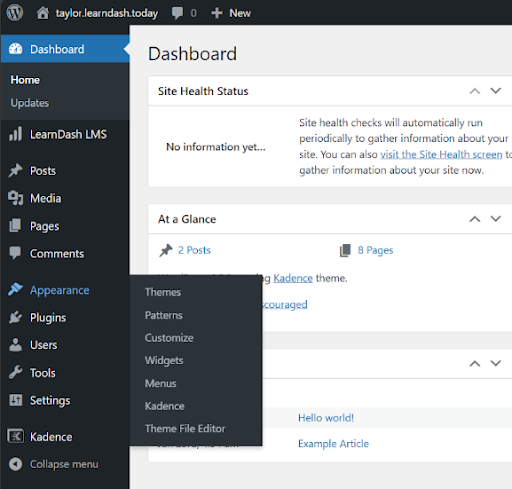Click the comment count 0 in admin bar
Screen dimensions: 512x489
[193, 13]
